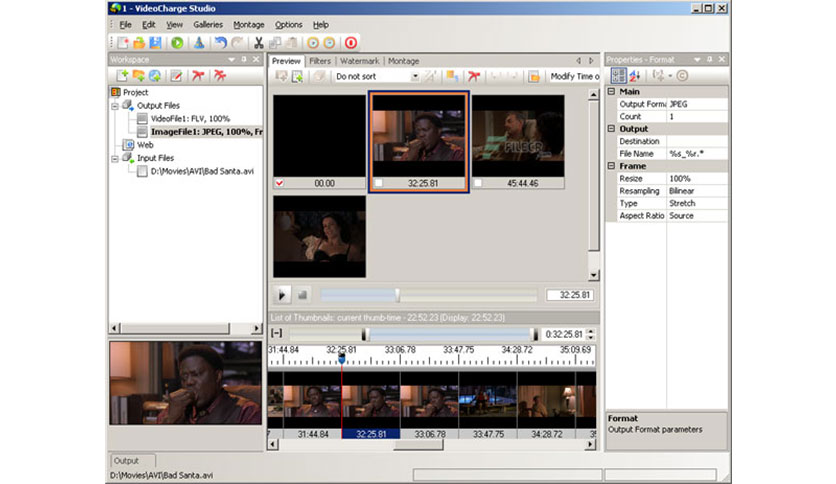The image size is (836, 484).
Task: Click the New project icon in main toolbar
Action: pos(123,43)
